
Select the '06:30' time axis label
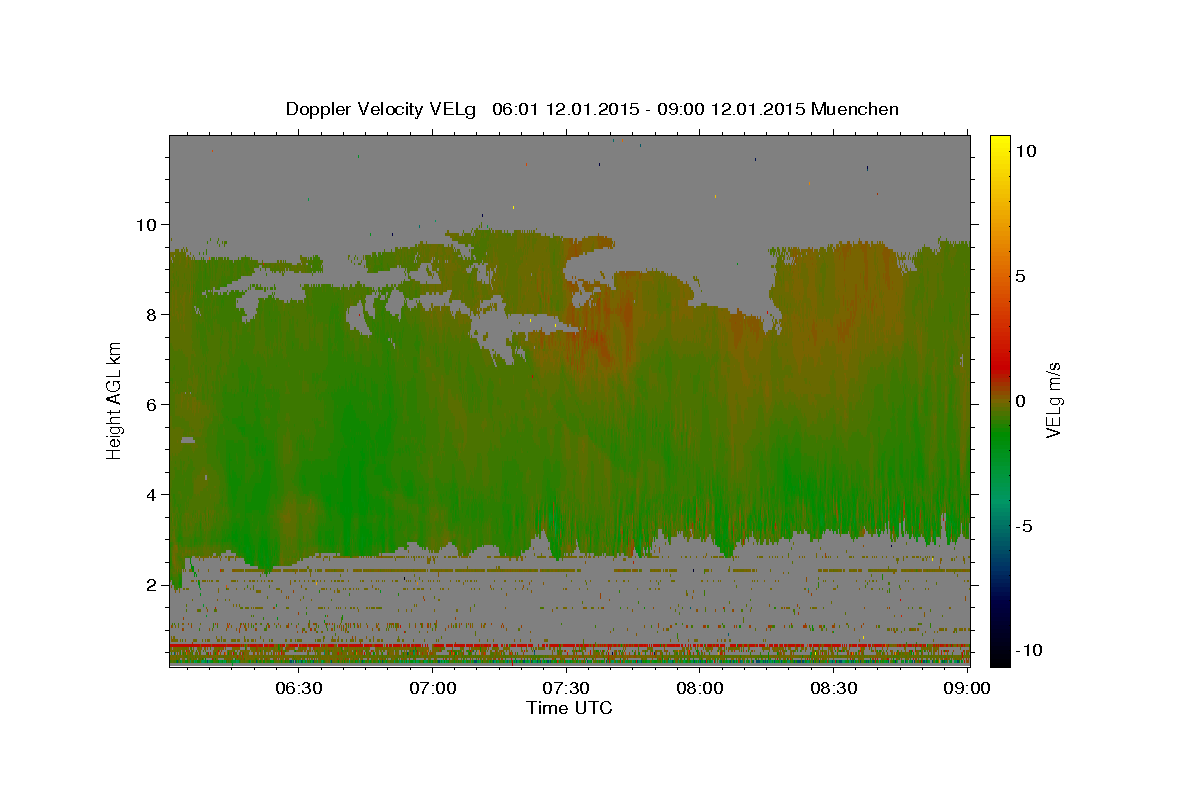(299, 688)
